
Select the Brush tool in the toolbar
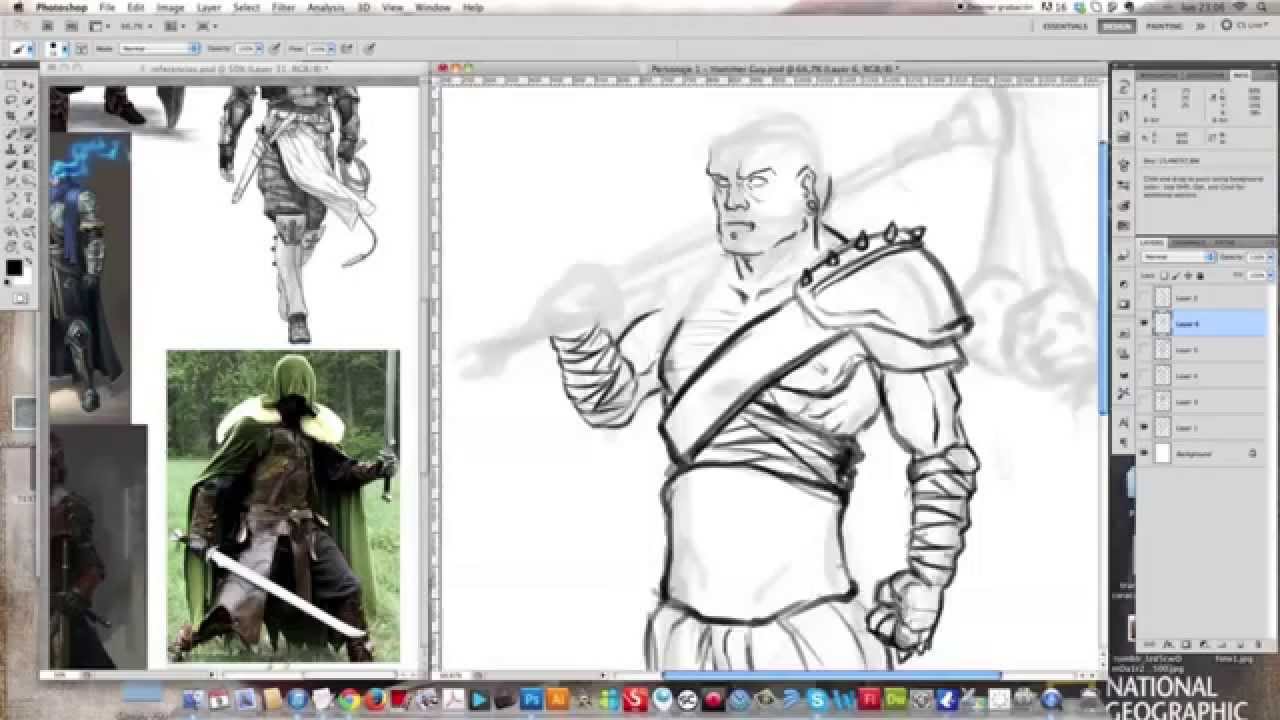[25, 133]
